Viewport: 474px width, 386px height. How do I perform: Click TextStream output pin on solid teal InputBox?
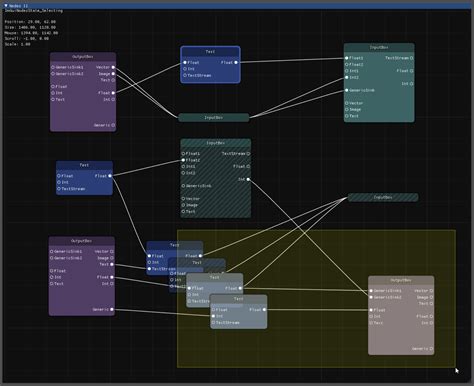(x=412, y=58)
